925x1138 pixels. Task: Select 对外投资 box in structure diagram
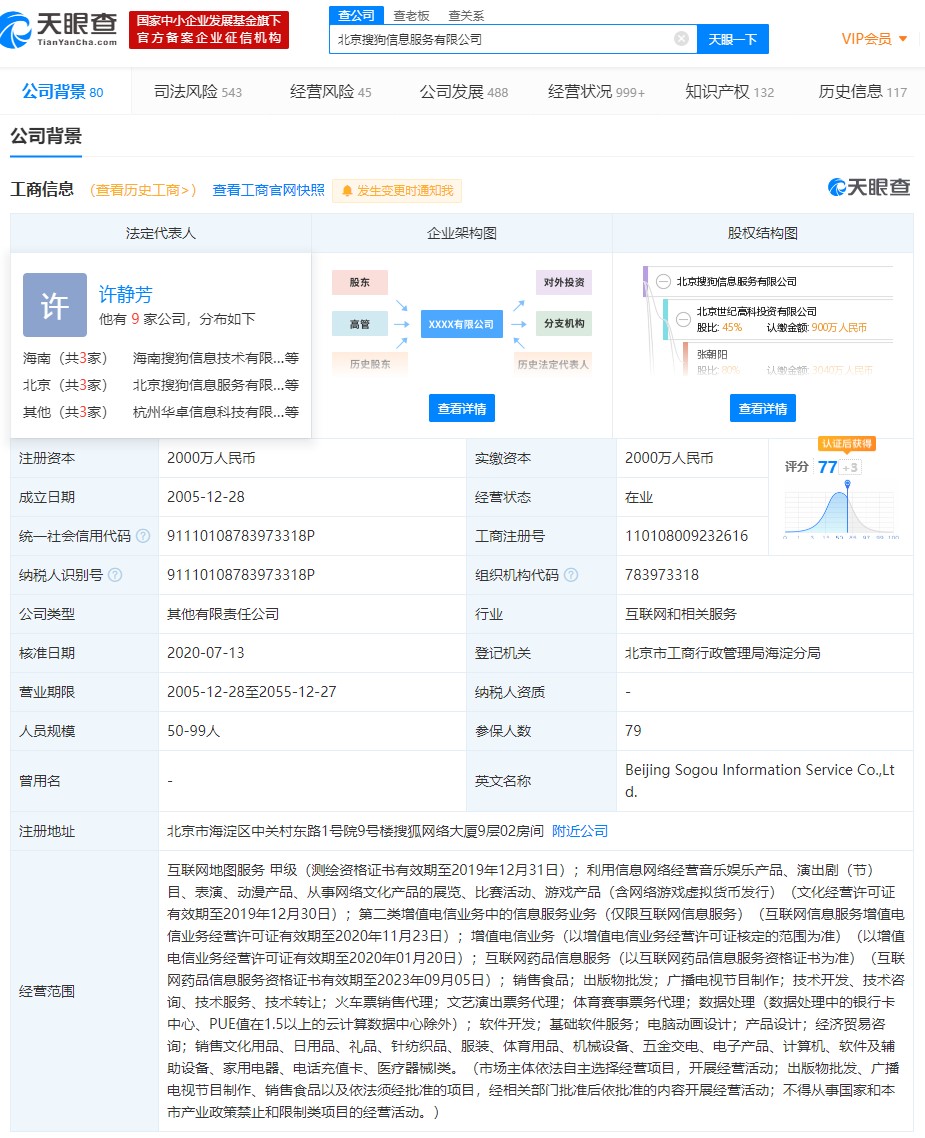pos(564,282)
